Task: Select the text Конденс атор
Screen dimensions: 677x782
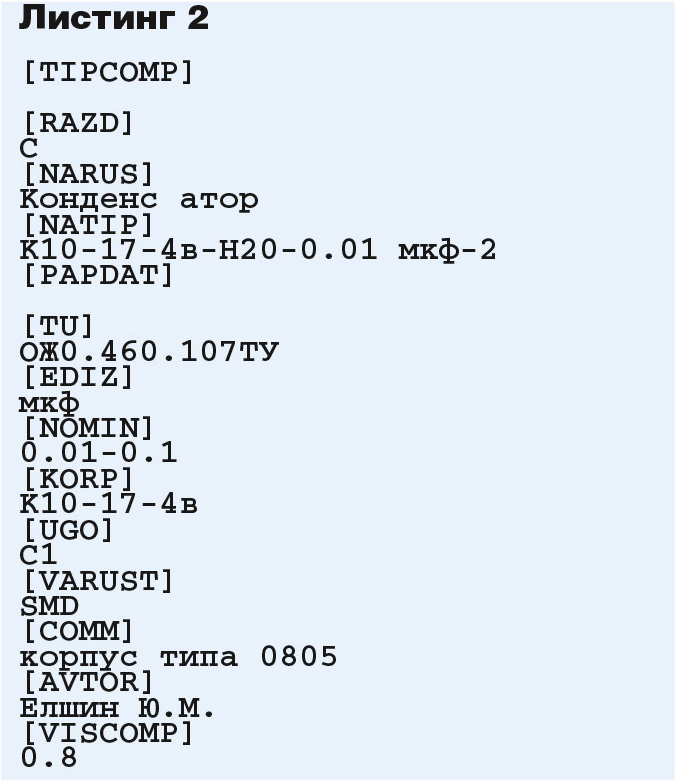Action: click(x=139, y=200)
